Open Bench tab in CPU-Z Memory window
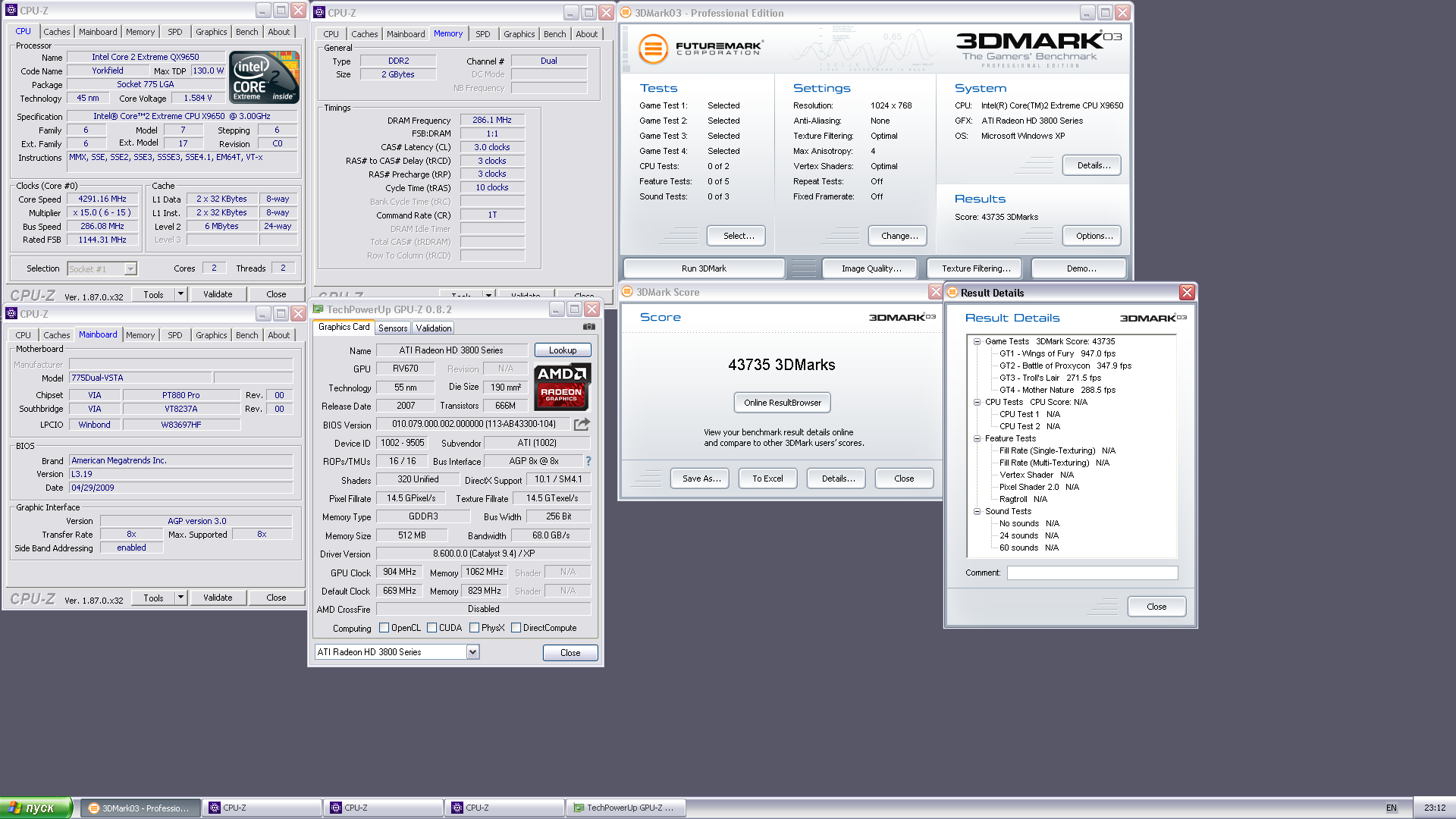1456x819 pixels. coord(554,34)
